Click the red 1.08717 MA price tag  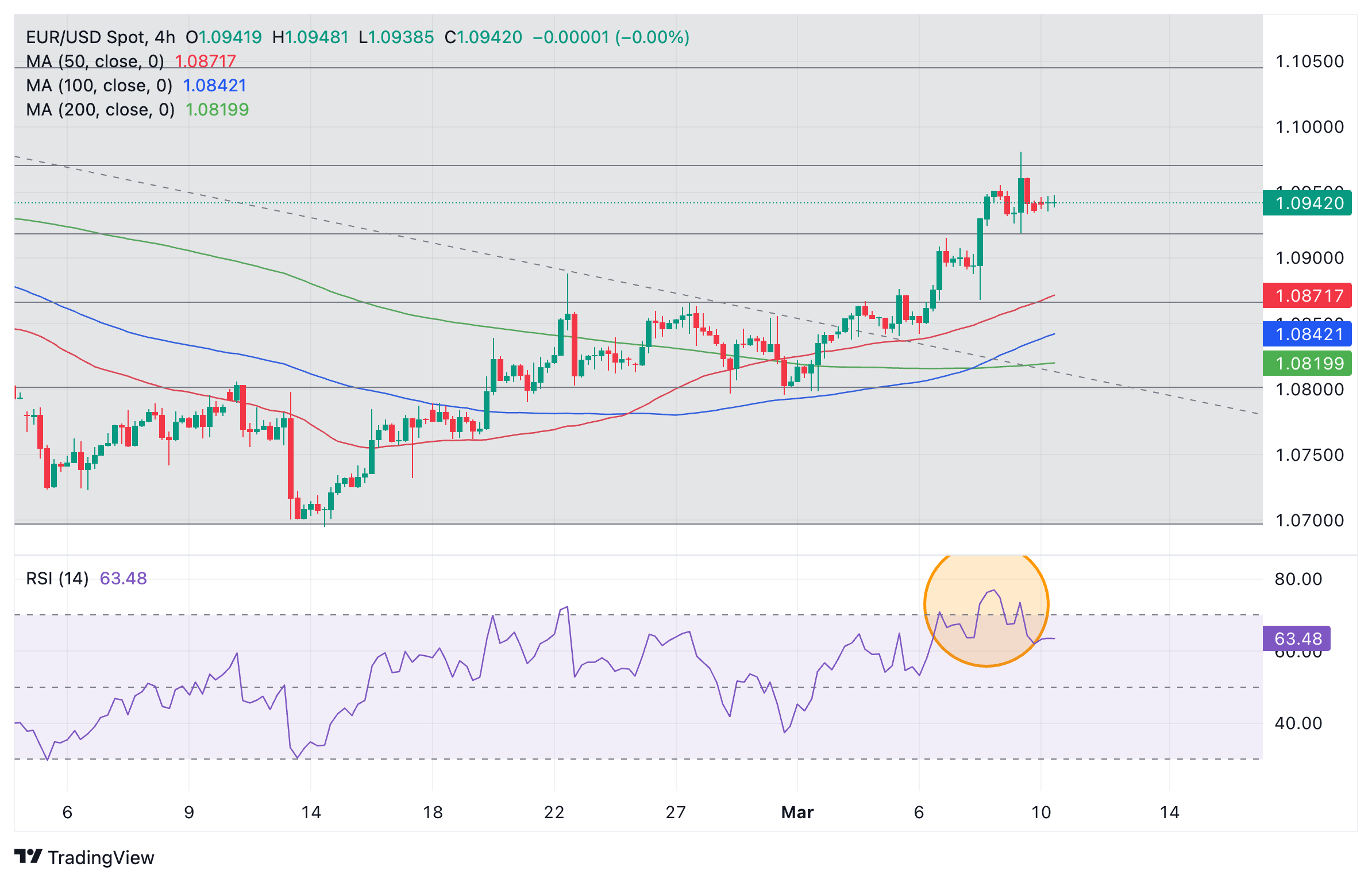tap(1307, 296)
